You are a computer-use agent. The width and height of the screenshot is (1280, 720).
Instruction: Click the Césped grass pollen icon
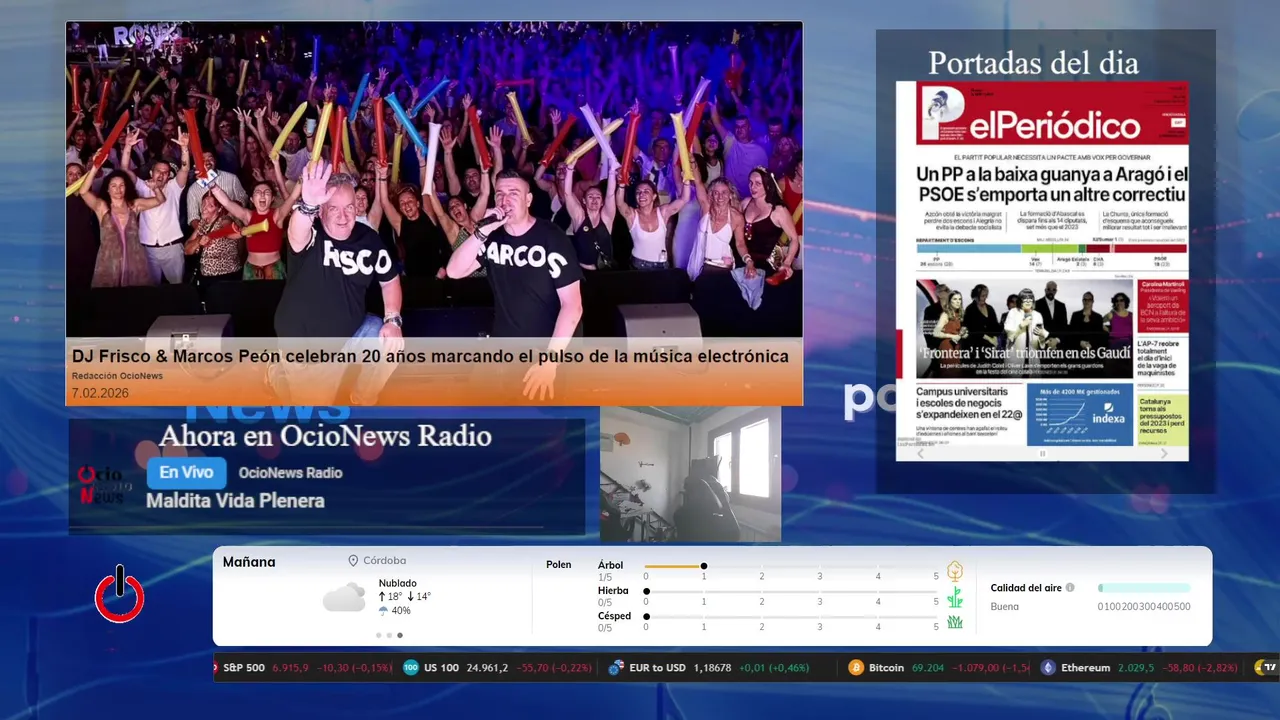pos(955,622)
